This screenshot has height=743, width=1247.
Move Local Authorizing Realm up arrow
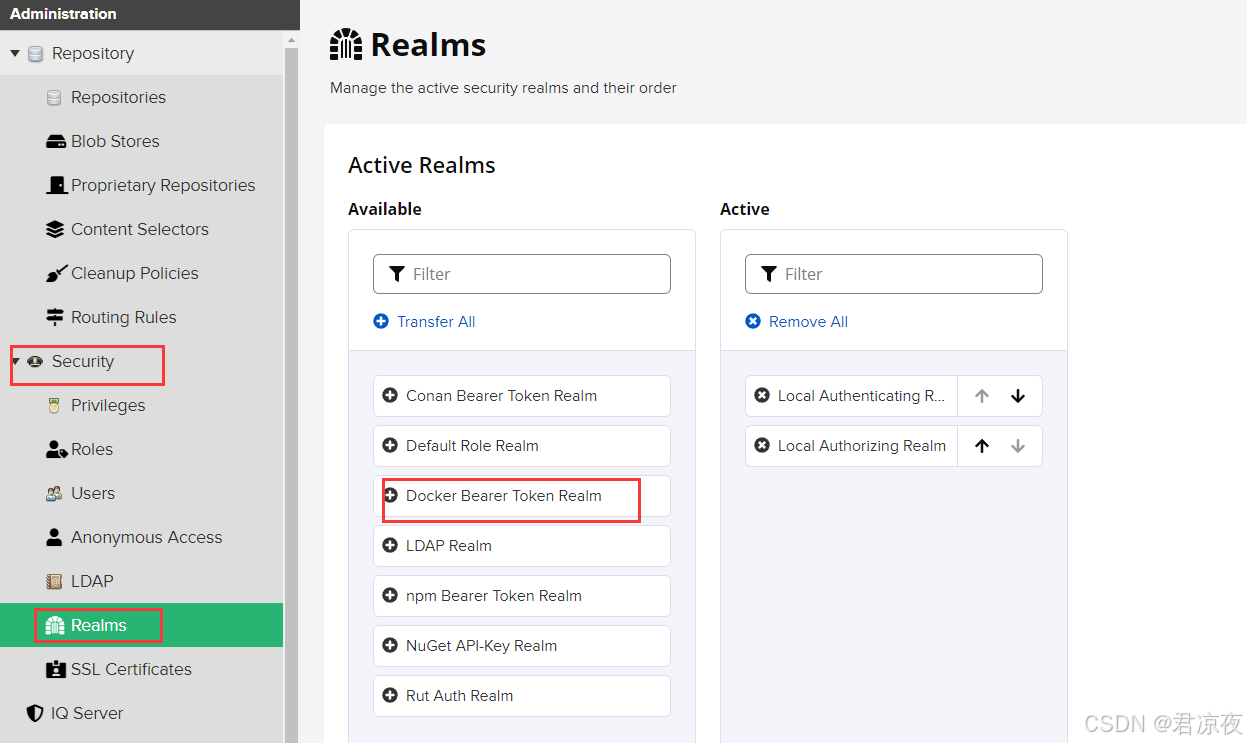(982, 446)
